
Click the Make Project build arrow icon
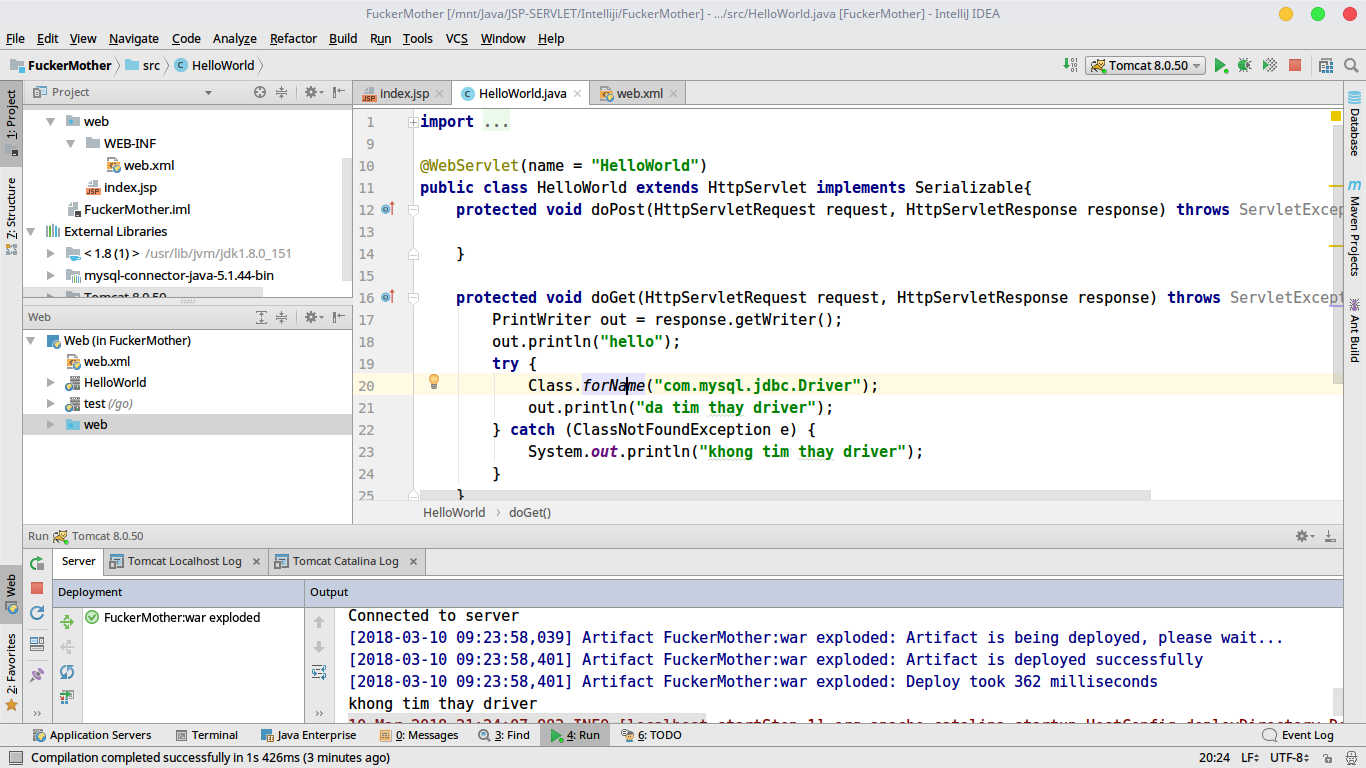coord(1070,65)
